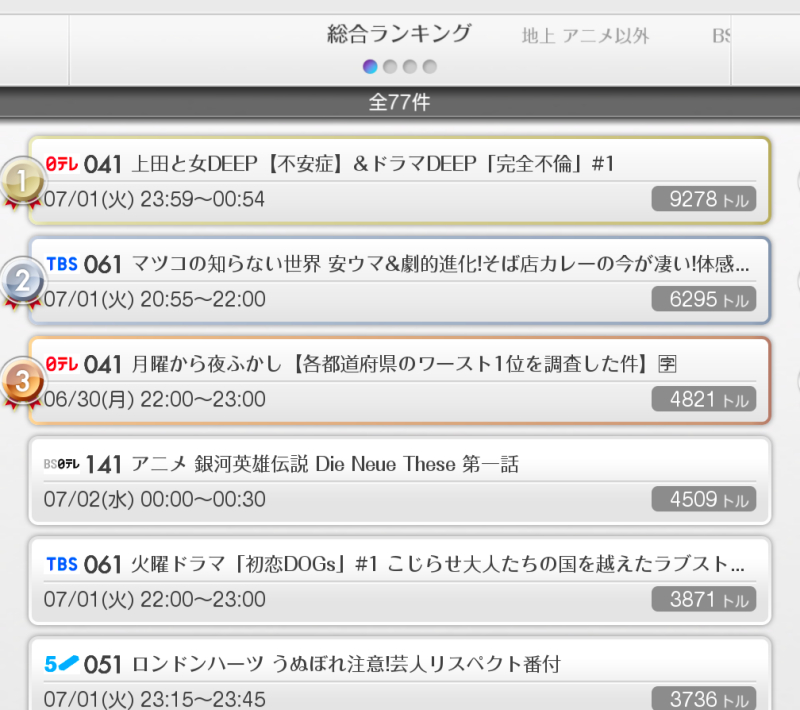The image size is (800, 710).
Task: Open ロンドンハーツ うぬぼれ注意 program title
Action: tap(346, 664)
